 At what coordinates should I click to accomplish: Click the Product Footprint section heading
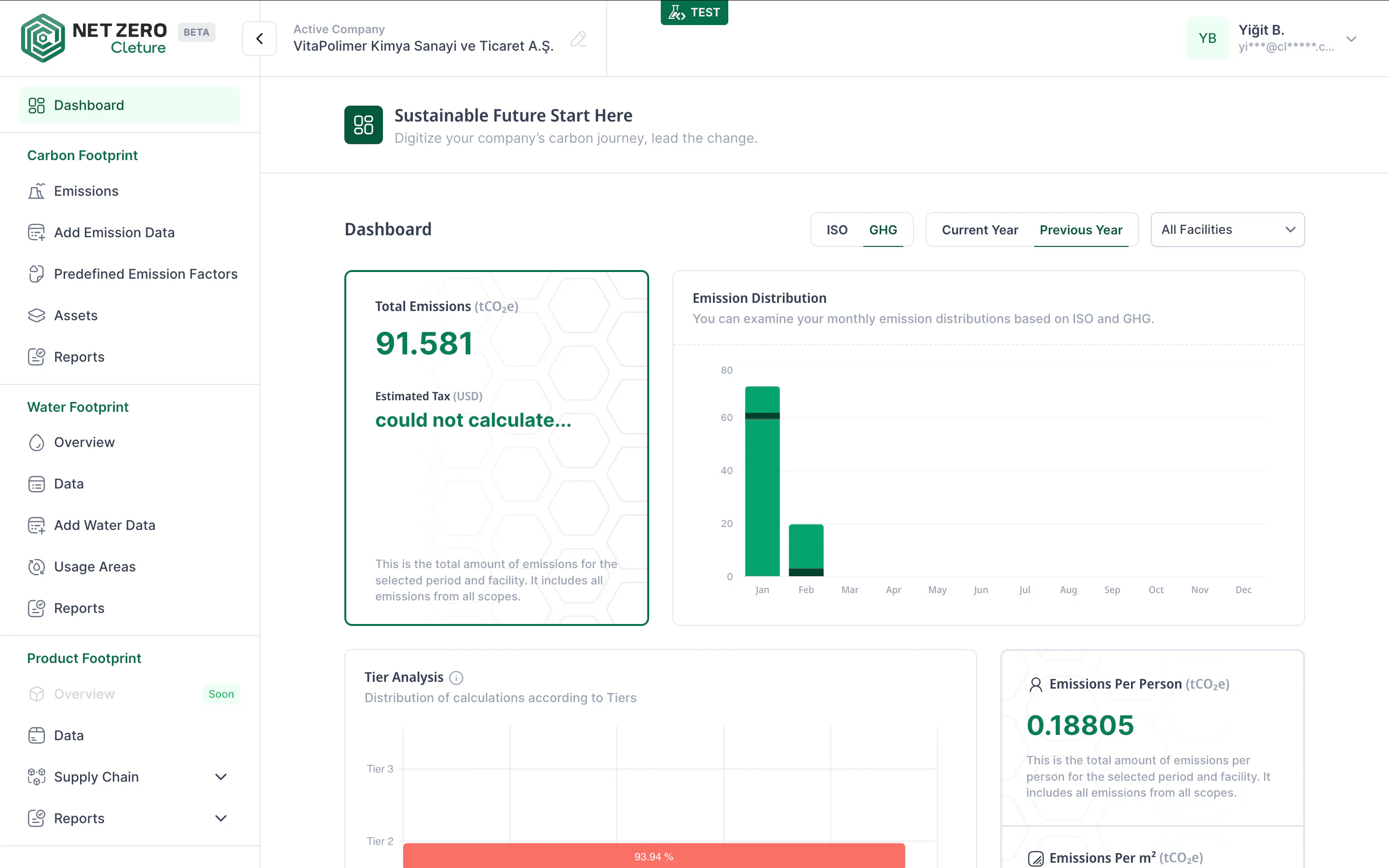pyautogui.click(x=84, y=658)
